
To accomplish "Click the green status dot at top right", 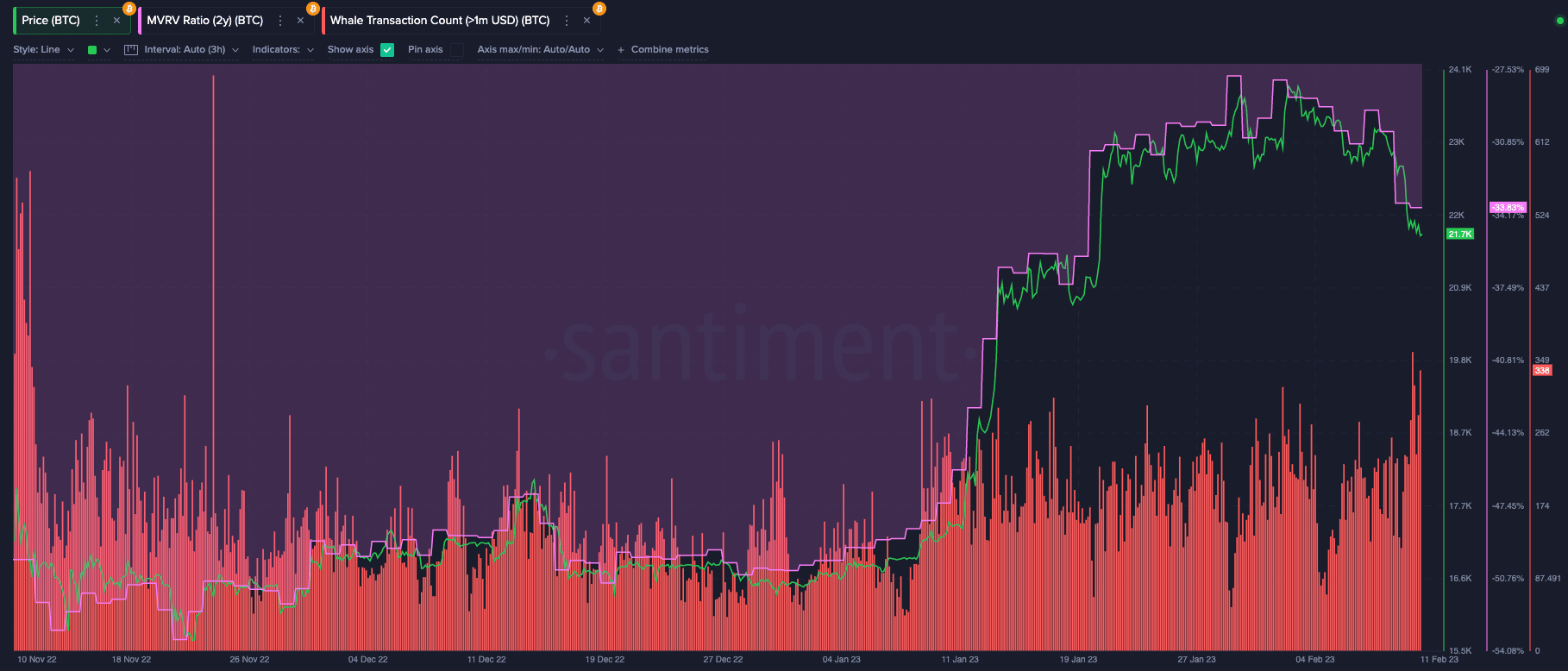I will coord(1559,21).
